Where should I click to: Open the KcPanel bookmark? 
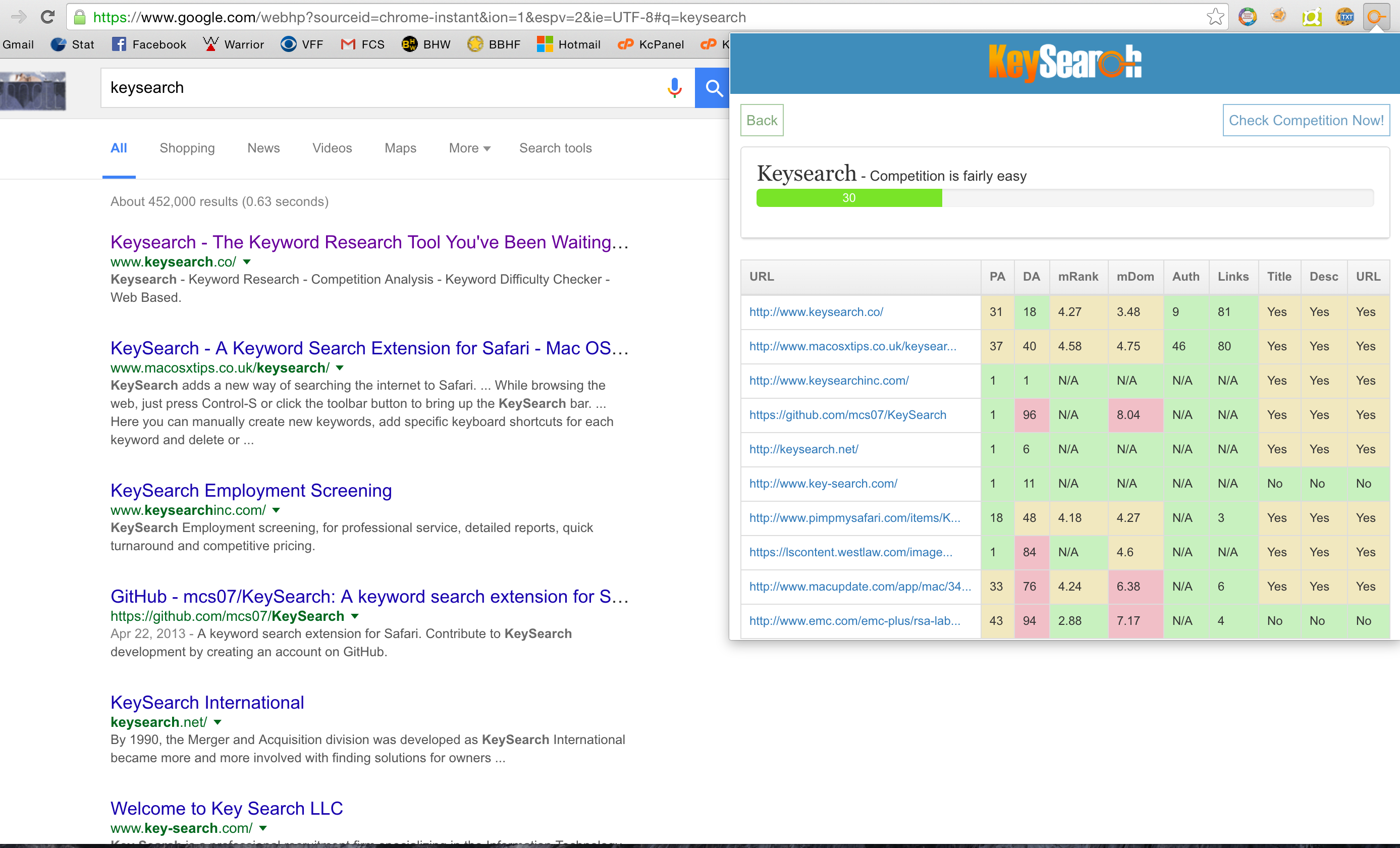(651, 44)
